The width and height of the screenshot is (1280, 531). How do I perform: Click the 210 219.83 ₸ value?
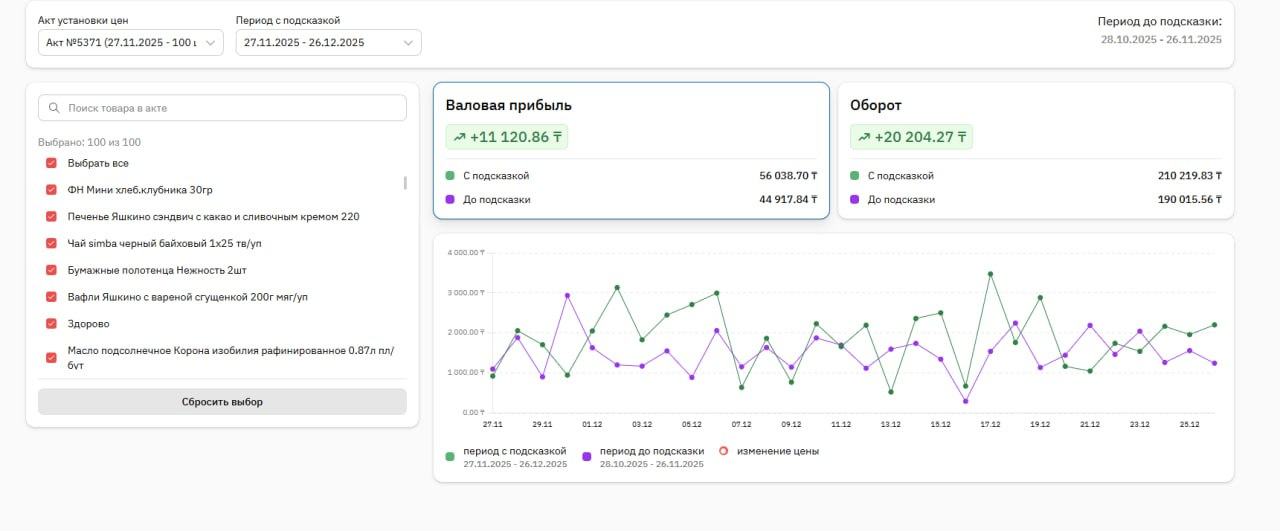pos(1189,176)
